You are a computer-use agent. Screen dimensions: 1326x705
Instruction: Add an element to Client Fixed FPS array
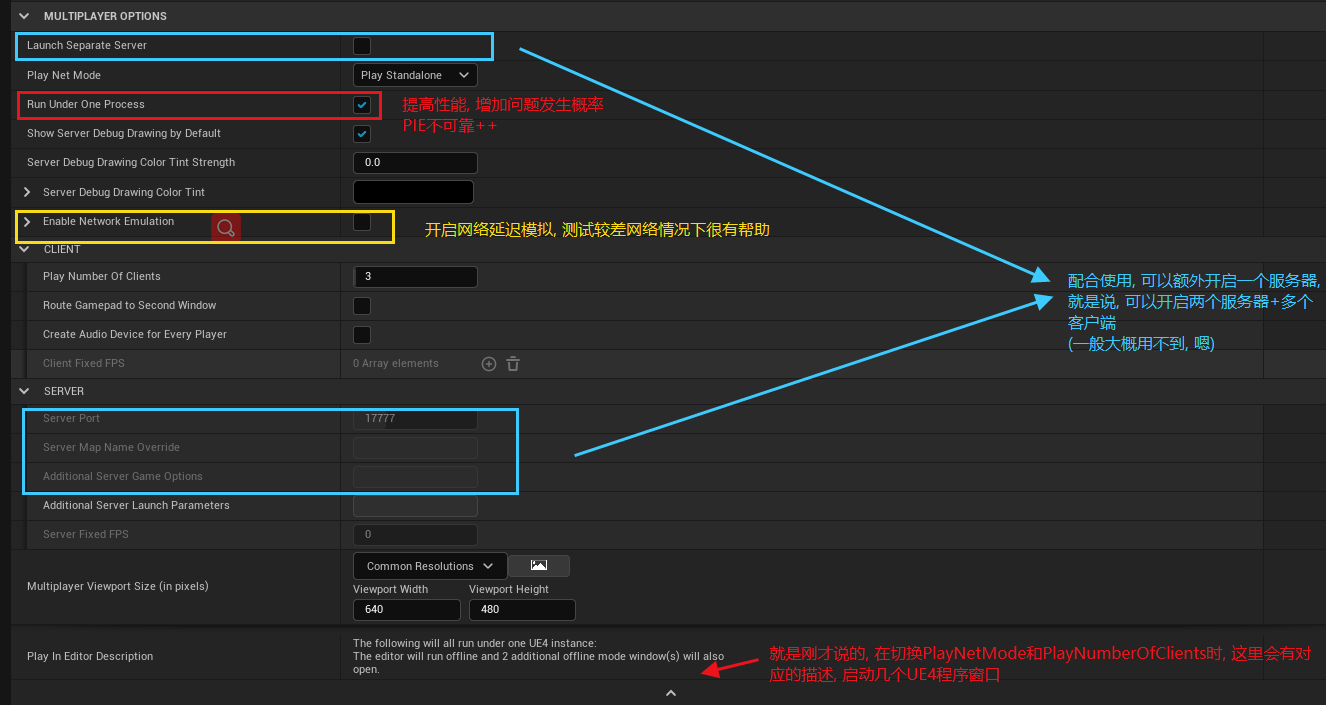(x=488, y=363)
